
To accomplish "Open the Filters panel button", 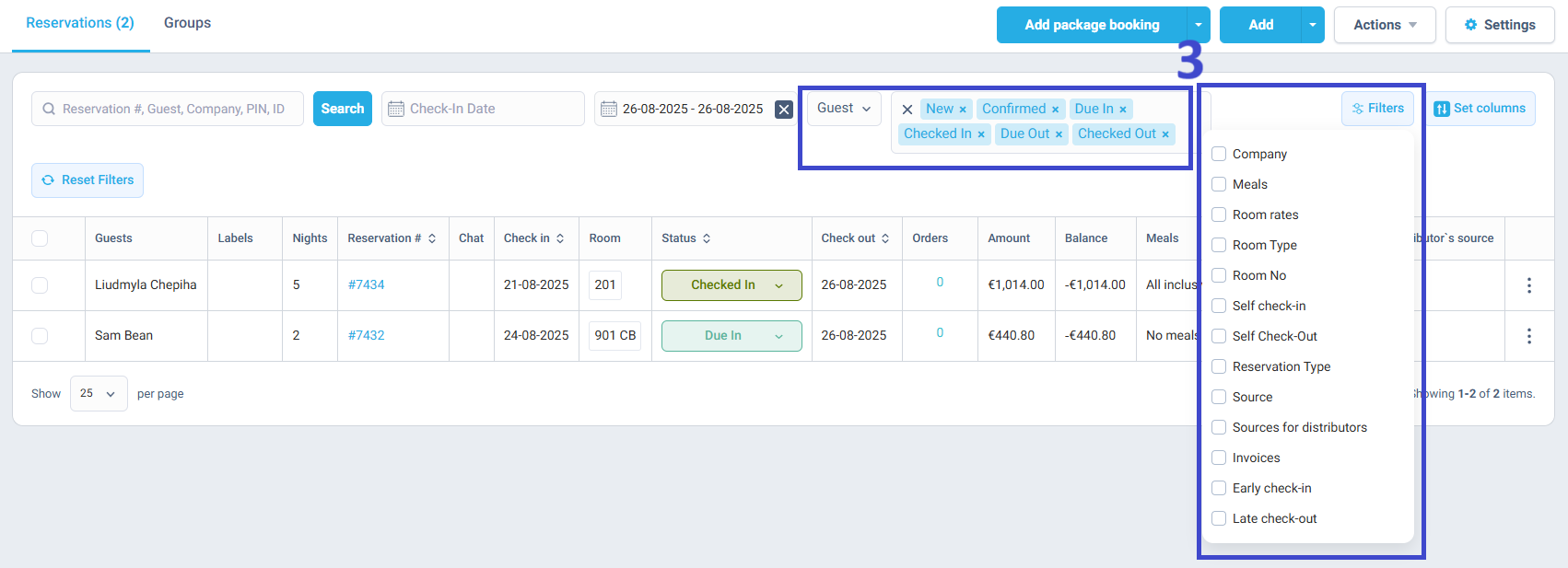I will point(1377,109).
